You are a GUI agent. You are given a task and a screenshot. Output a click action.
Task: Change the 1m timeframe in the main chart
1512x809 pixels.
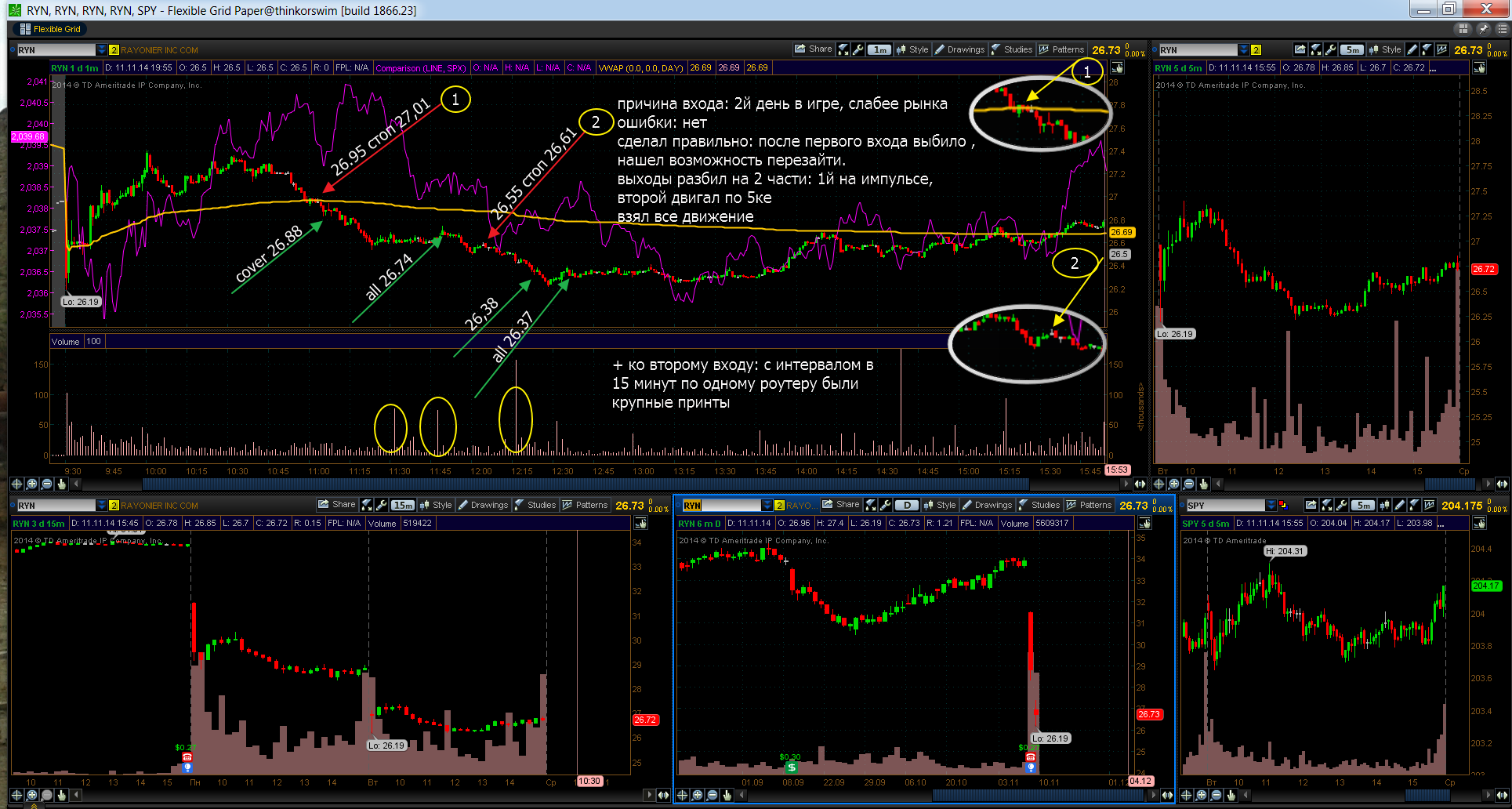coord(880,49)
